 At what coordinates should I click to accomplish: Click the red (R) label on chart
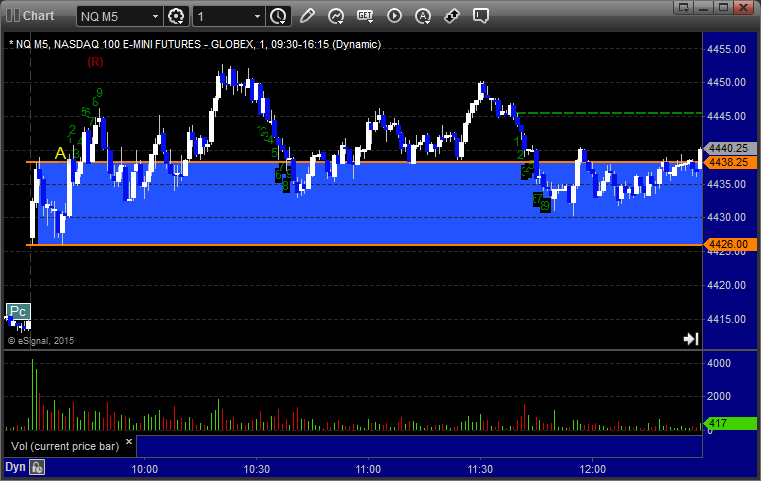[95, 62]
